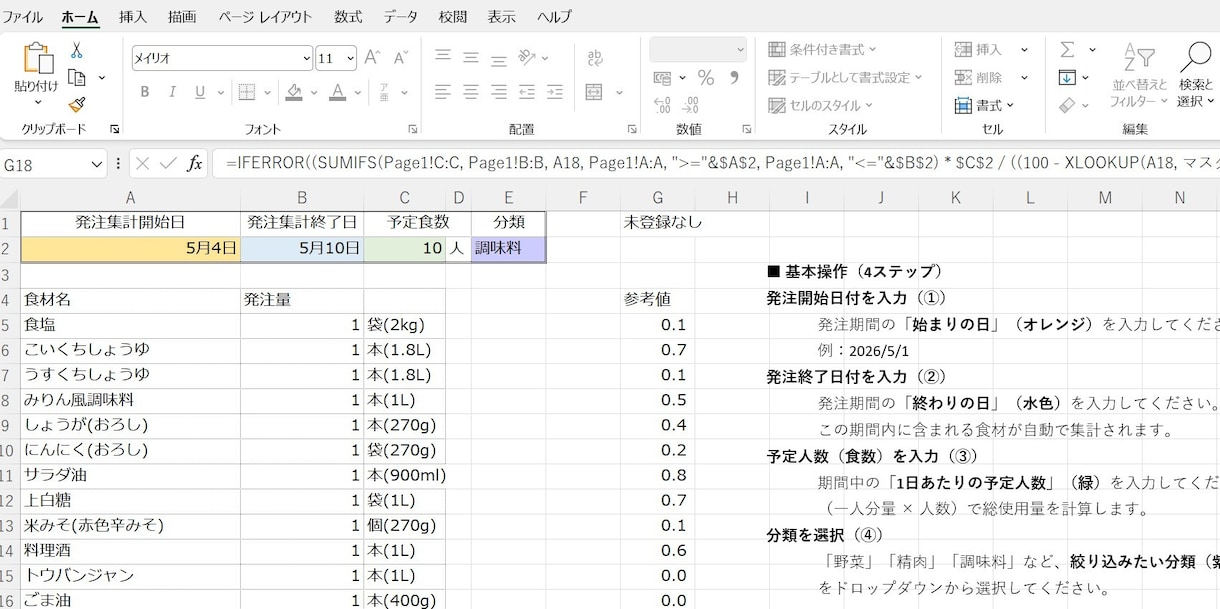Image resolution: width=1220 pixels, height=609 pixels.
Task: Click in the formula bar showing IFERROR formula
Action: (x=715, y=163)
